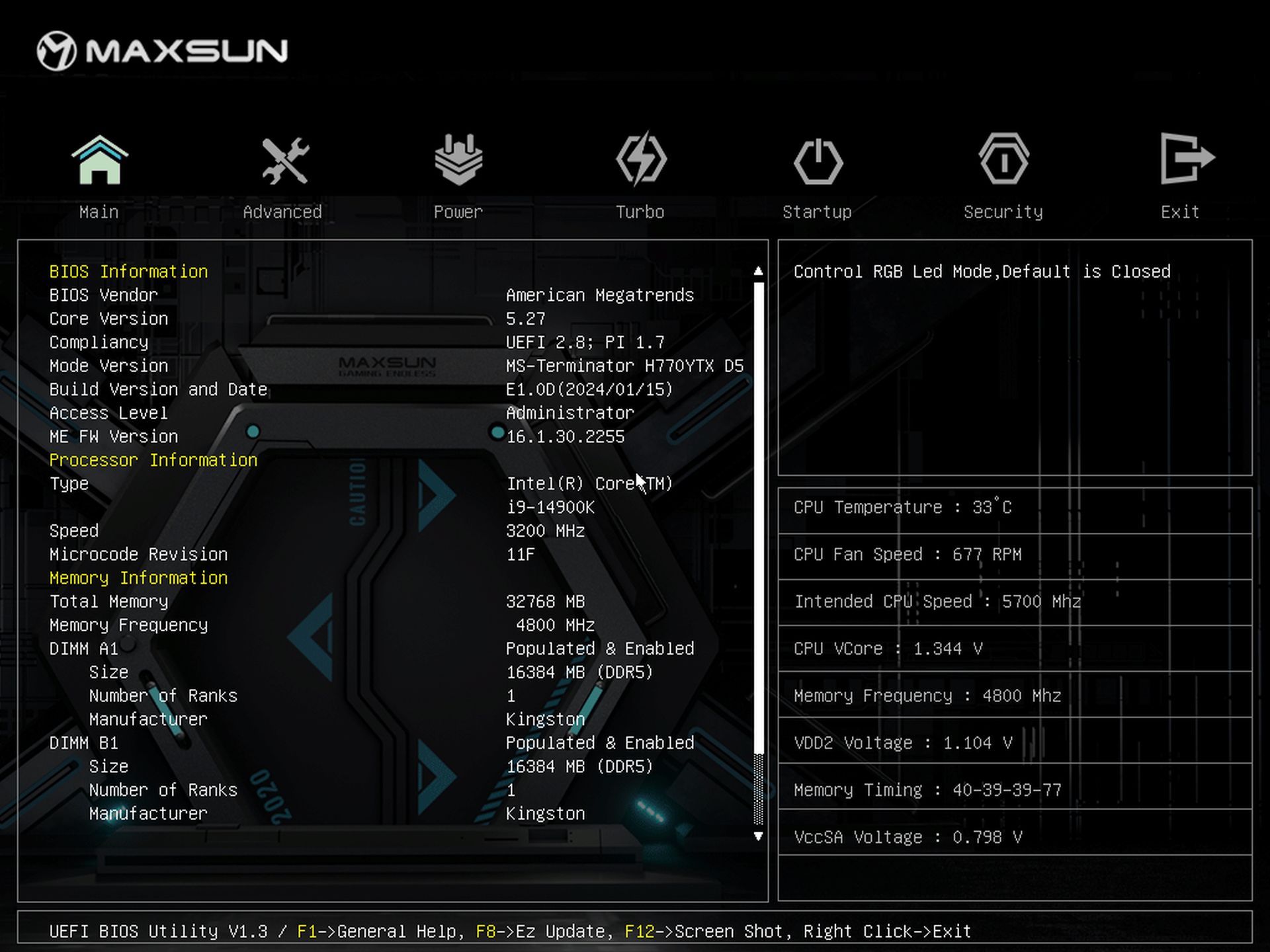Select Build Version and Date label
This screenshot has width=1270, height=952.
158,389
